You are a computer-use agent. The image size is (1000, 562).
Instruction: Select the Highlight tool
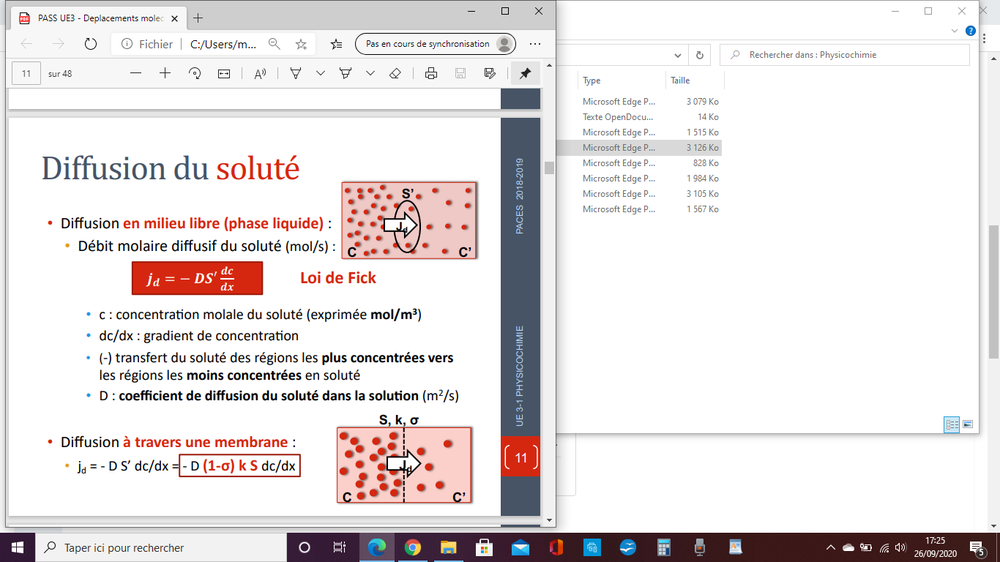click(345, 73)
